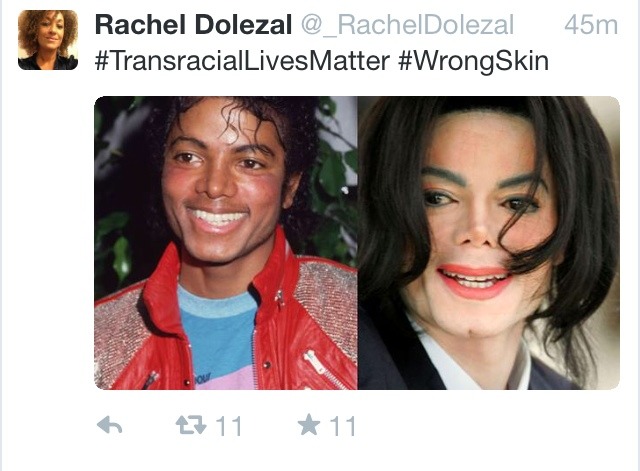Open the curly-haired profile avatar

click(48, 40)
